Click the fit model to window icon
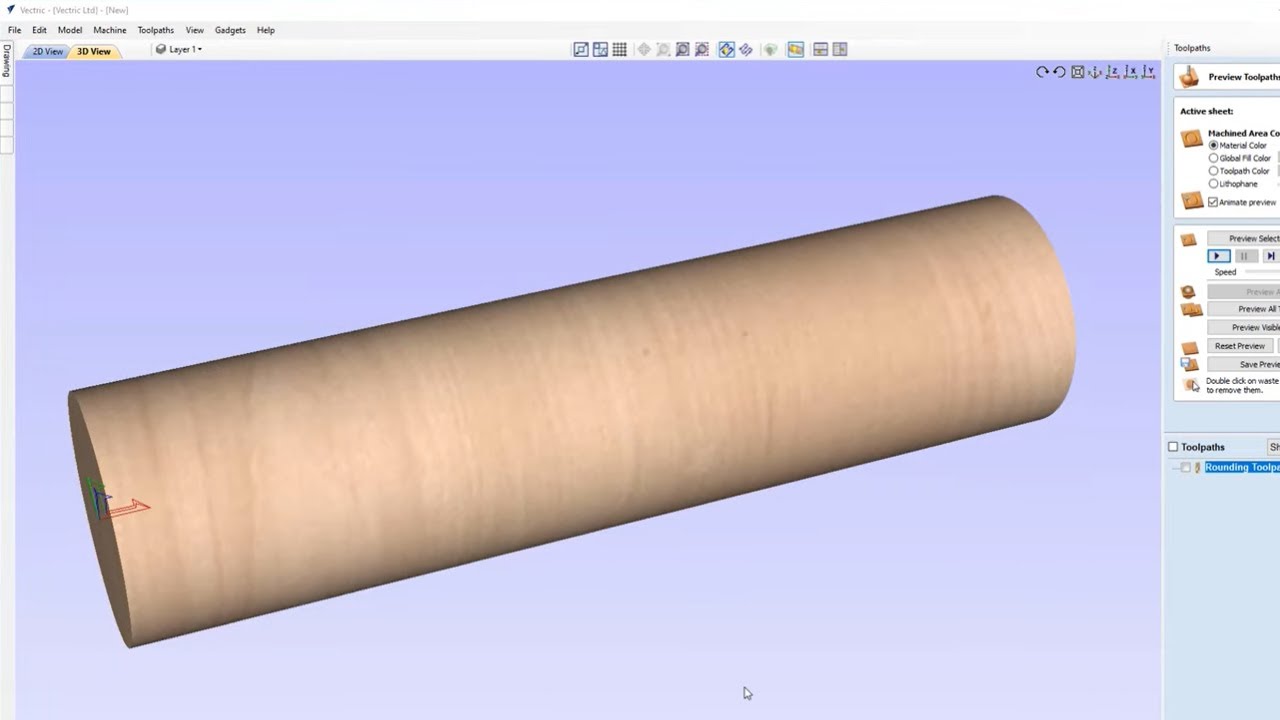The width and height of the screenshot is (1280, 720). [x=1077, y=72]
